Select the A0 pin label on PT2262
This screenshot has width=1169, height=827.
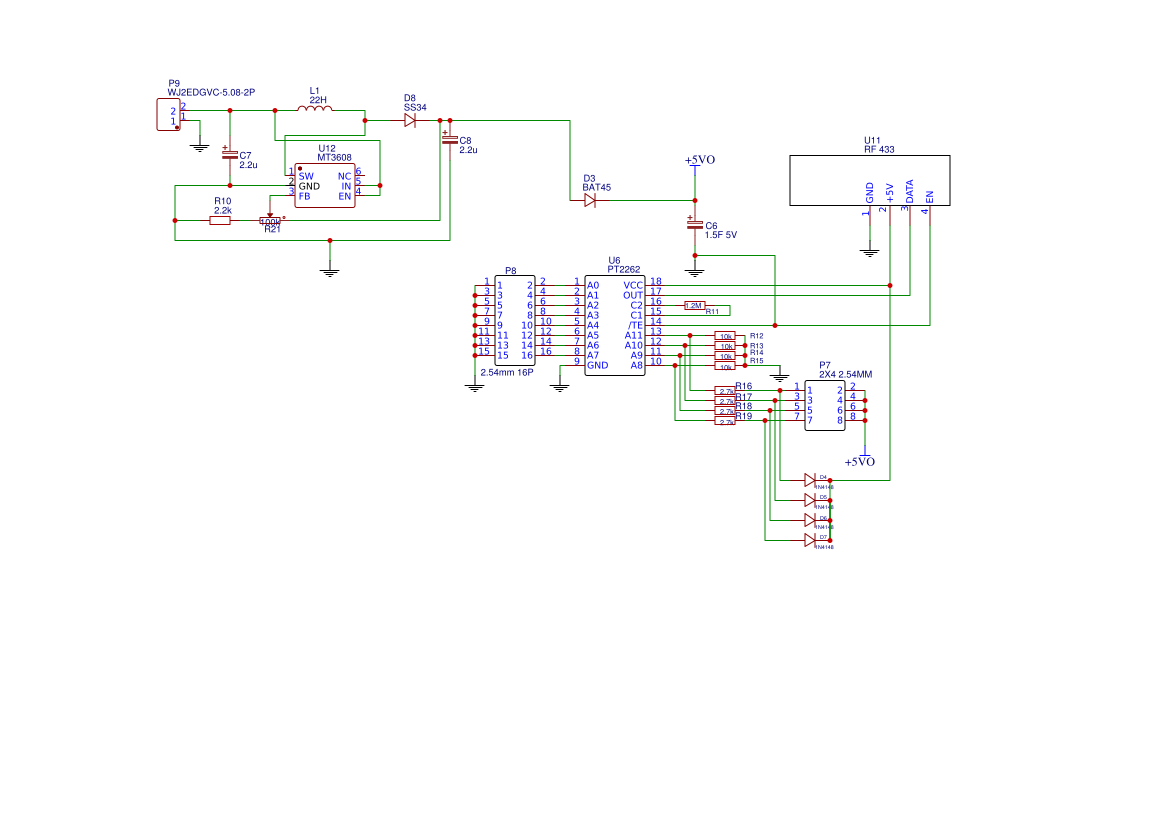593,286
